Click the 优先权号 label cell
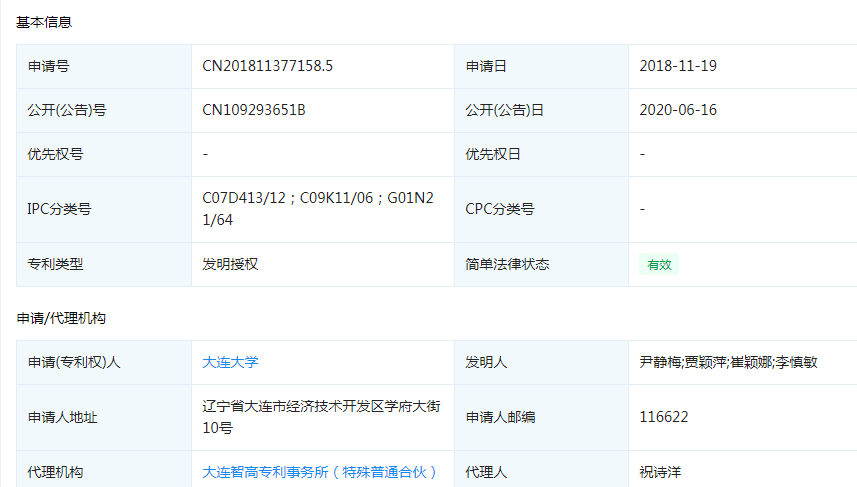Screen dimensions: 857x487 click(55, 154)
